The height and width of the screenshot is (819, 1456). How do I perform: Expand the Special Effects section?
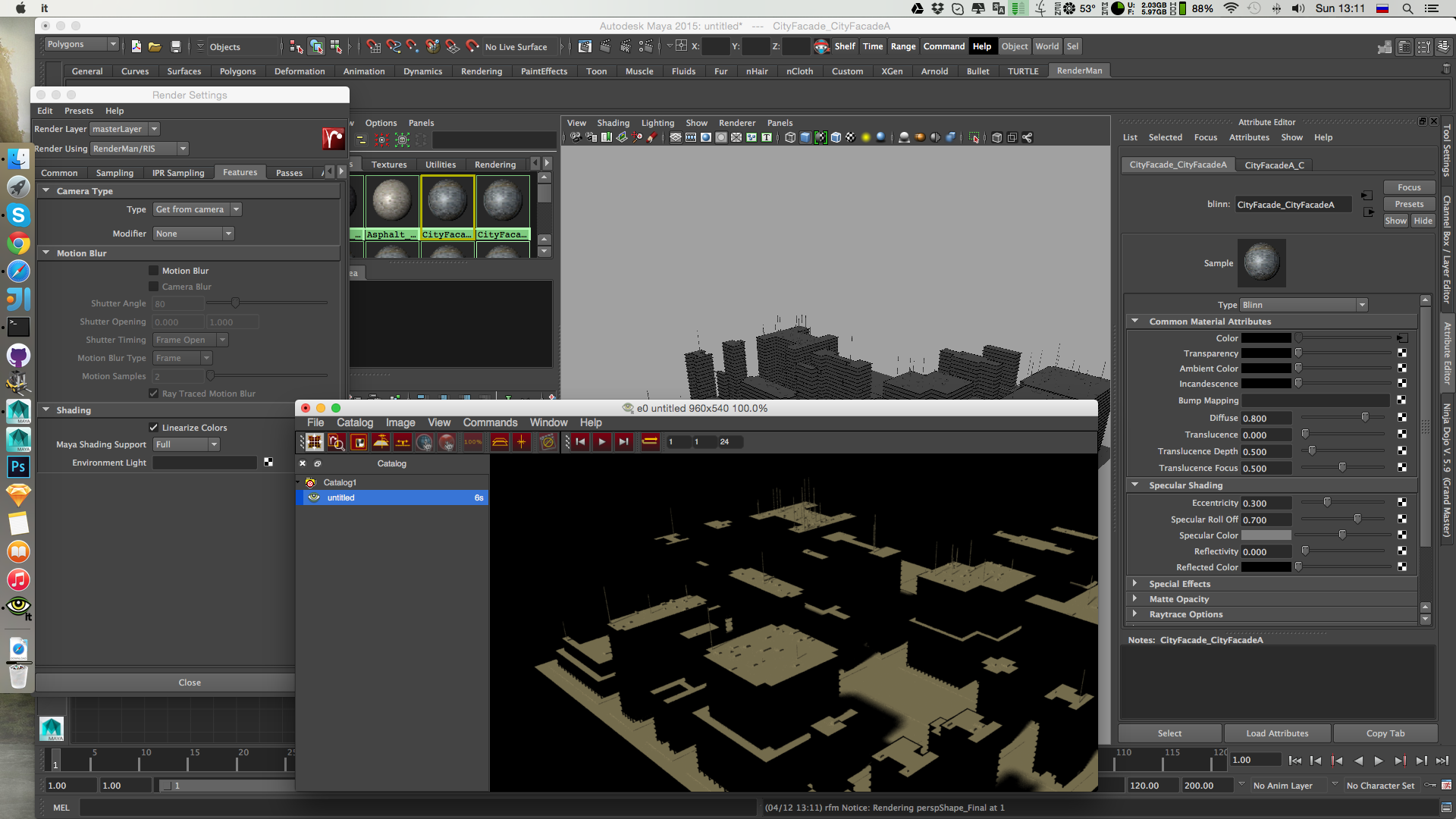tap(1135, 583)
